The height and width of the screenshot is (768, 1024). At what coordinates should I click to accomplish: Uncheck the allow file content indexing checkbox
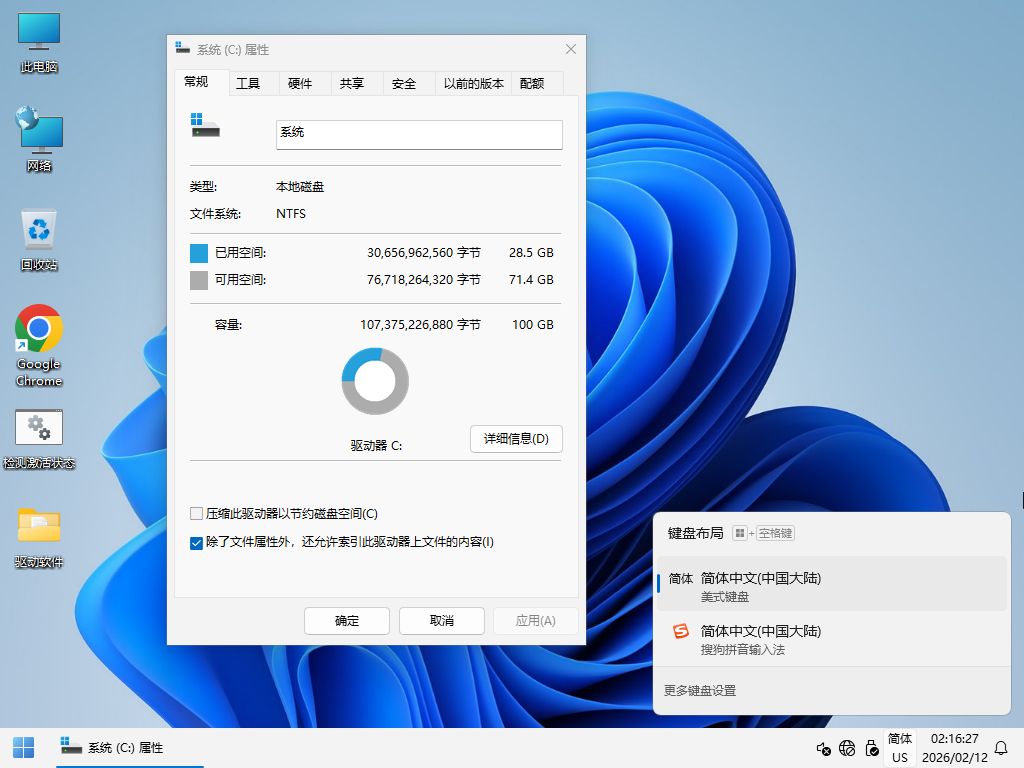(x=197, y=543)
